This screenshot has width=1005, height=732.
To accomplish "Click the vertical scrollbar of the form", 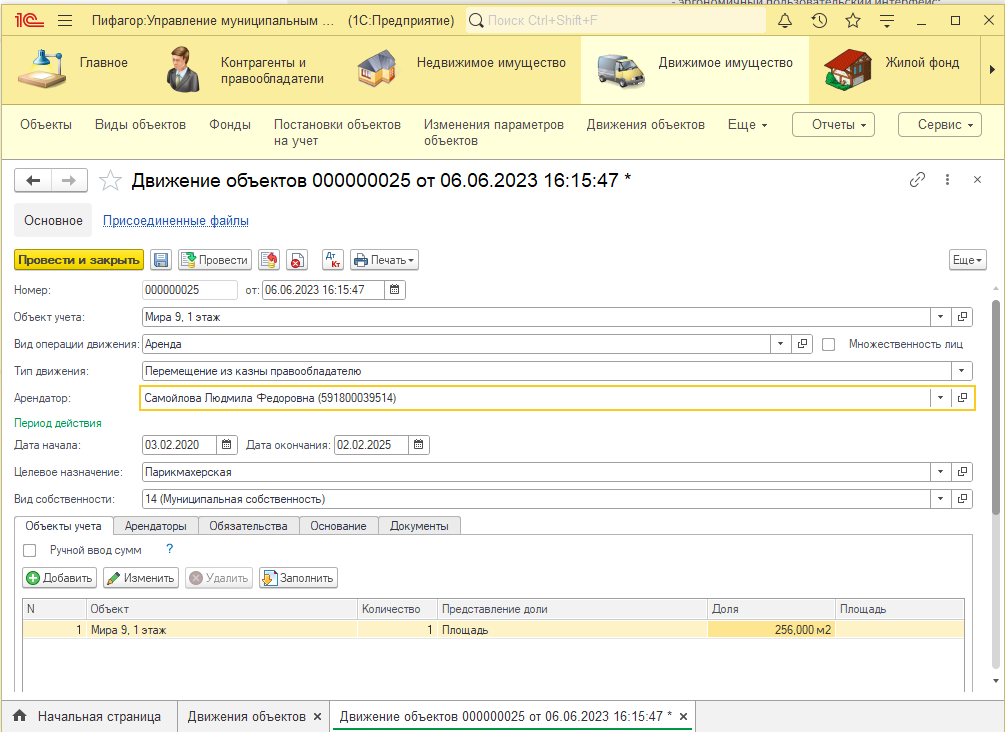I will coord(995,407).
